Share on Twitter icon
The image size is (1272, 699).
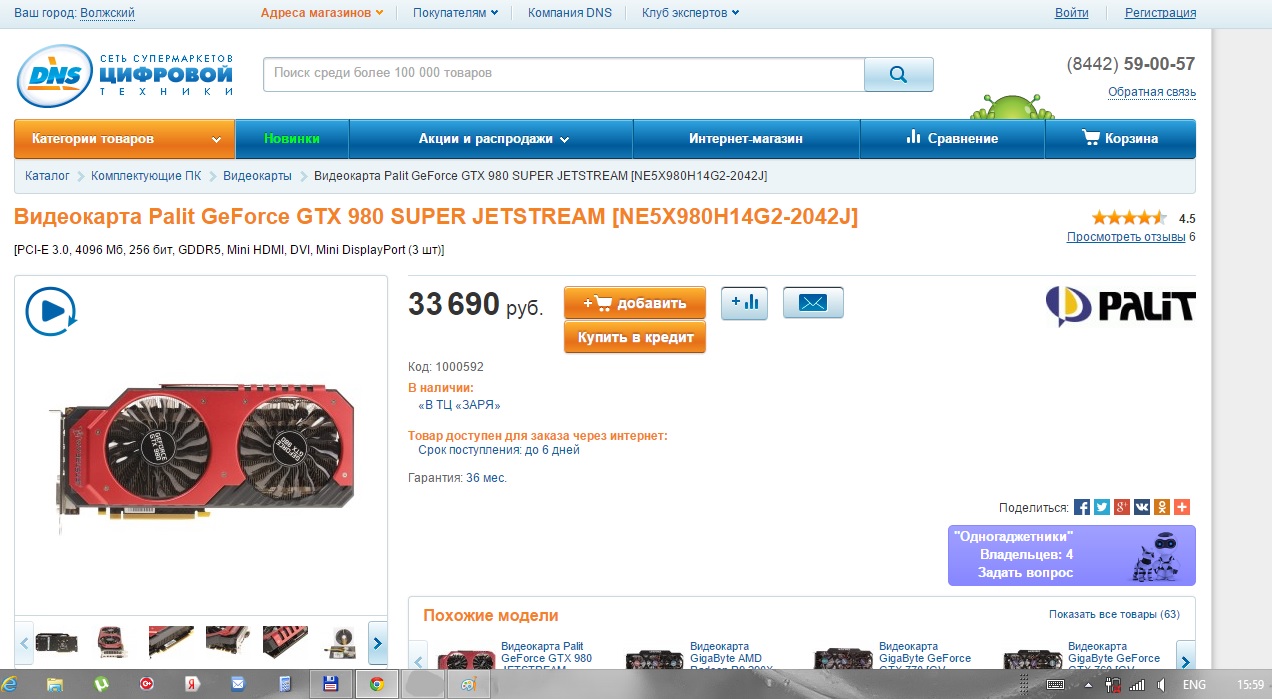(x=1102, y=507)
